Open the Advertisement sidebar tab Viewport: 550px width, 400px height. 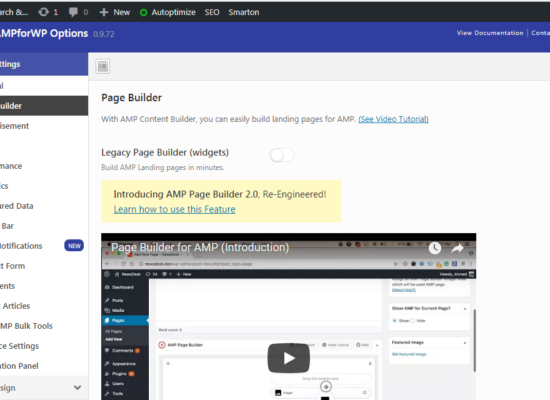click(44, 126)
